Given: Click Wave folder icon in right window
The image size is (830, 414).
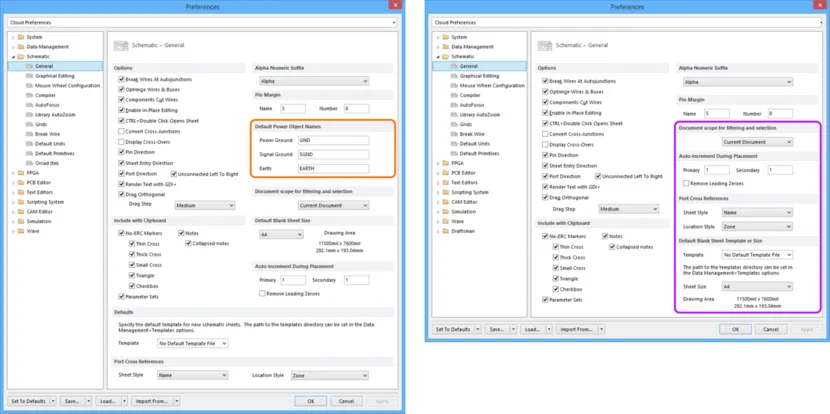Looking at the screenshot, I should [x=446, y=221].
